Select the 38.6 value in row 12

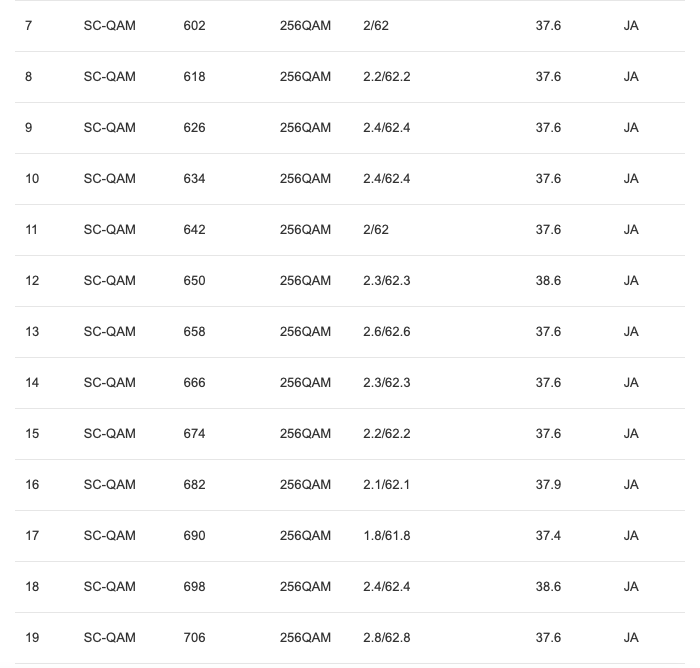[548, 280]
